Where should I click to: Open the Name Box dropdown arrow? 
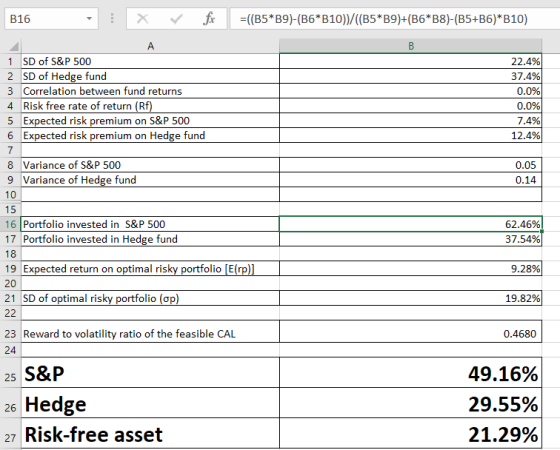point(89,19)
